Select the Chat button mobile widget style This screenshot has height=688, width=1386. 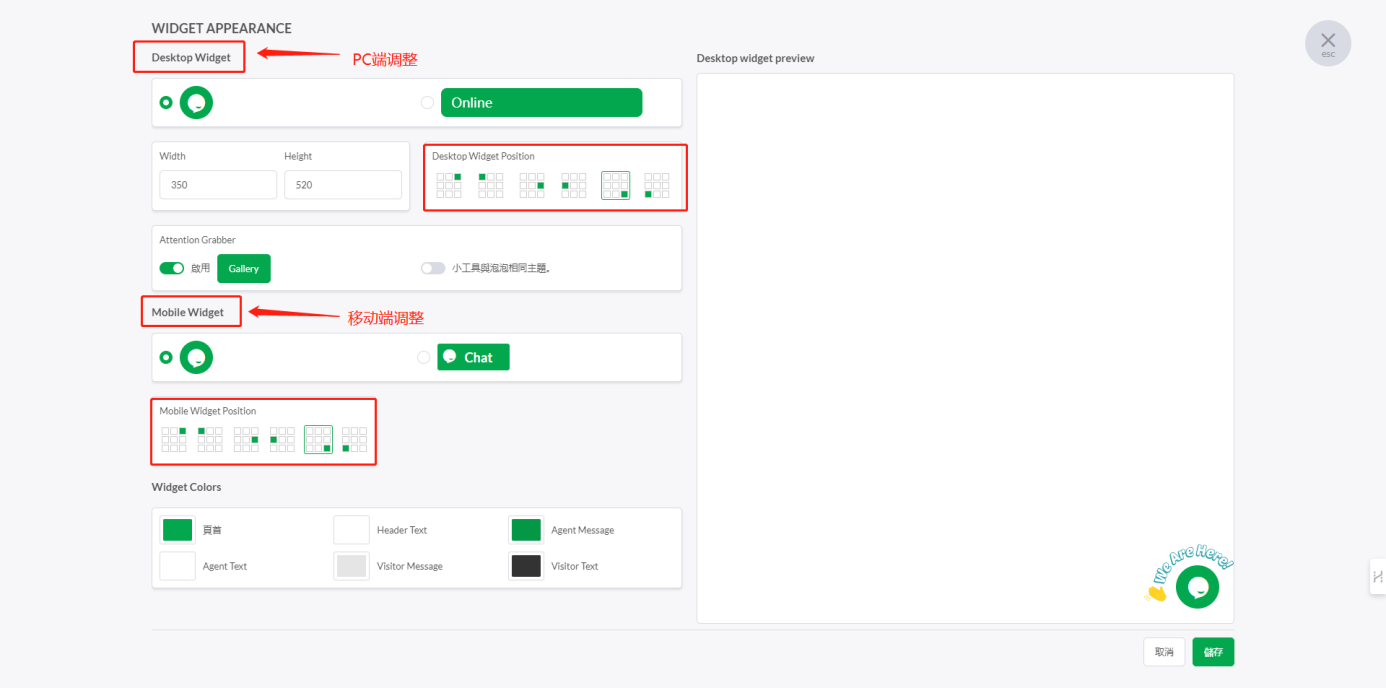tap(424, 357)
